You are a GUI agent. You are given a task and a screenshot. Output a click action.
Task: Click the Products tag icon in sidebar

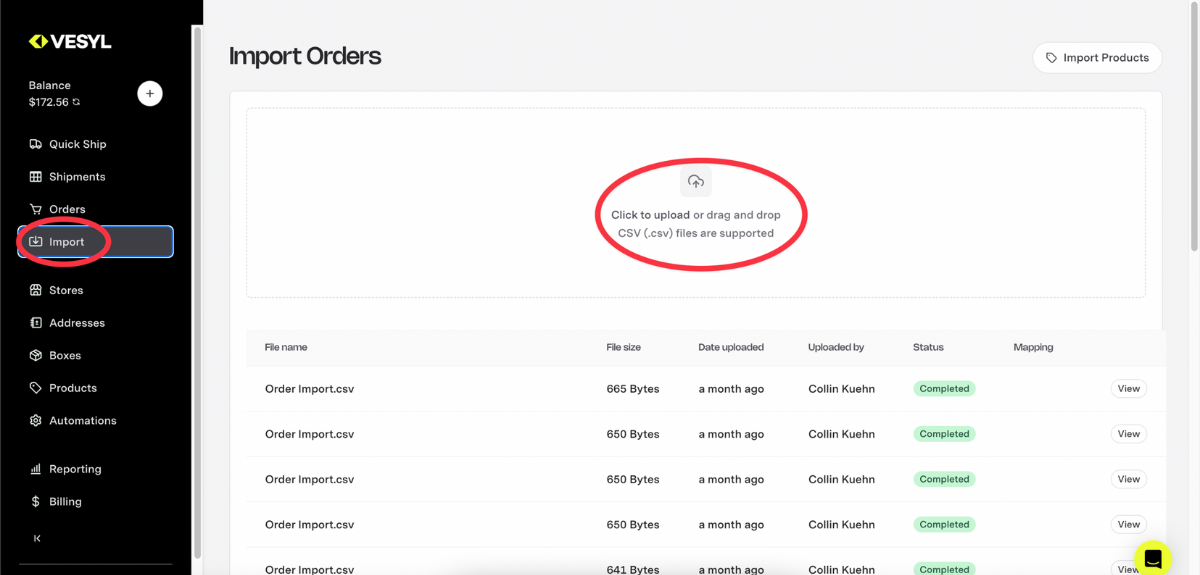[x=36, y=388]
